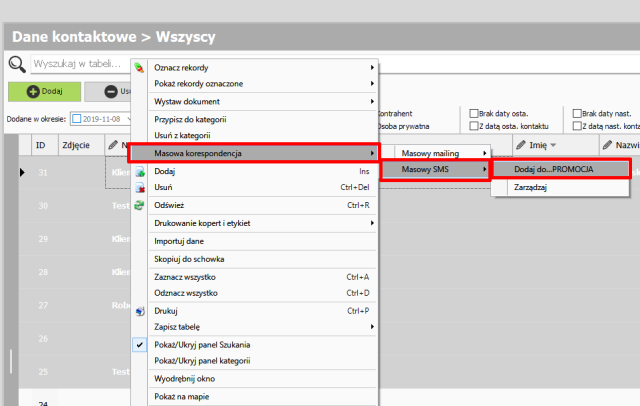The height and width of the screenshot is (406, 640).
Task: Enable the Brak daty nast. checkbox
Action: 577,113
